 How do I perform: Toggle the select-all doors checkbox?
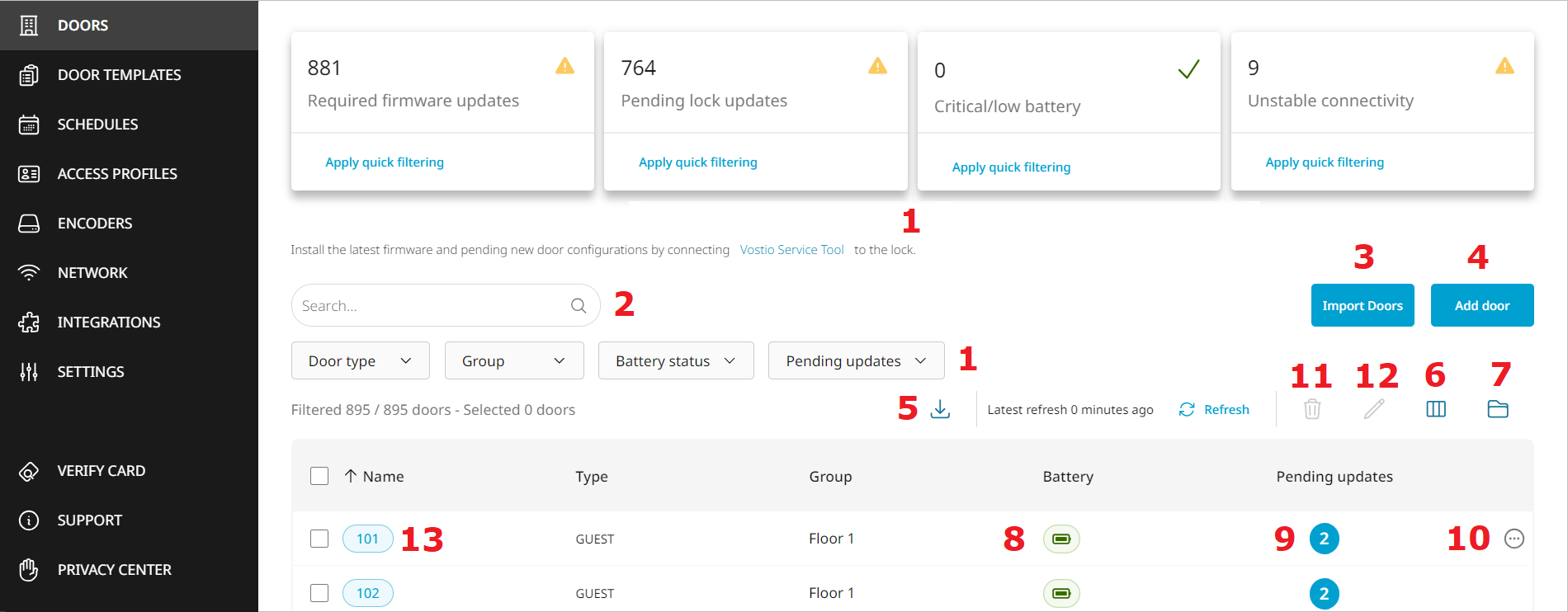click(x=319, y=476)
